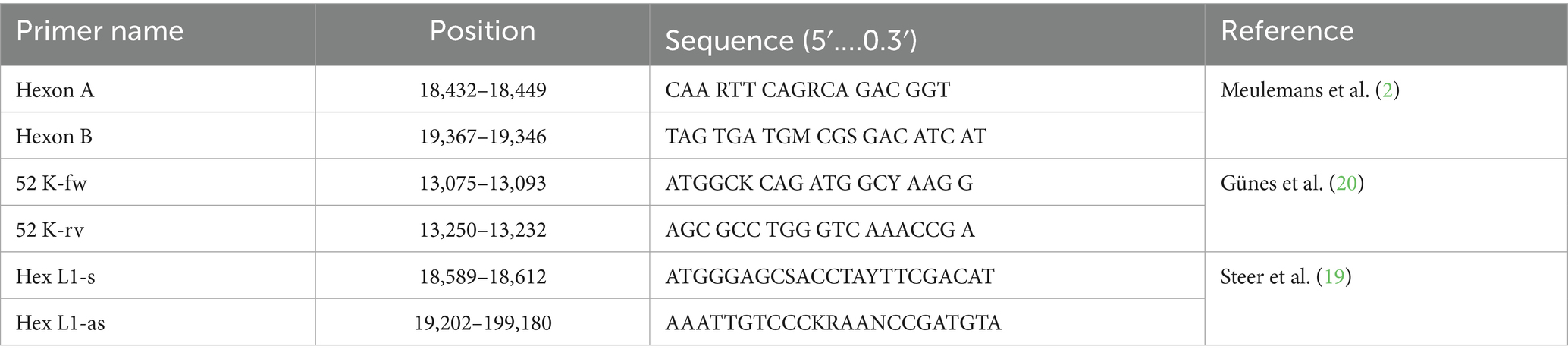Click sequence AAATTGTCCCKRAANCCGATGTA
This screenshot has width=1568, height=359.
(833, 323)
